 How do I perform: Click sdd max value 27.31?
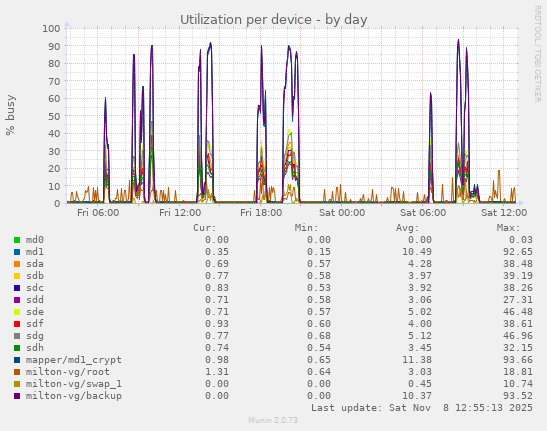click(518, 300)
